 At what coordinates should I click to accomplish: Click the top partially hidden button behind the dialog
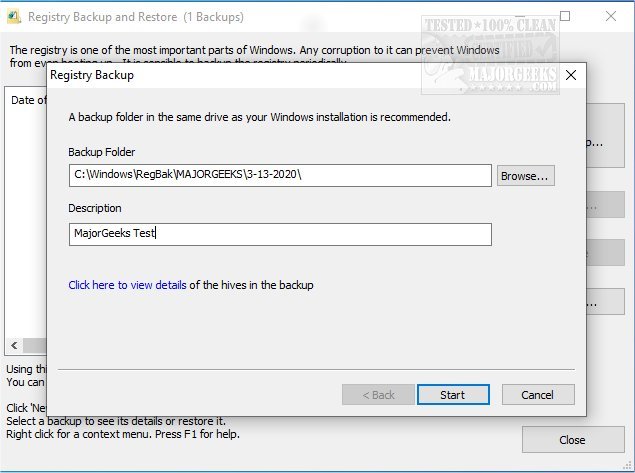(x=600, y=143)
